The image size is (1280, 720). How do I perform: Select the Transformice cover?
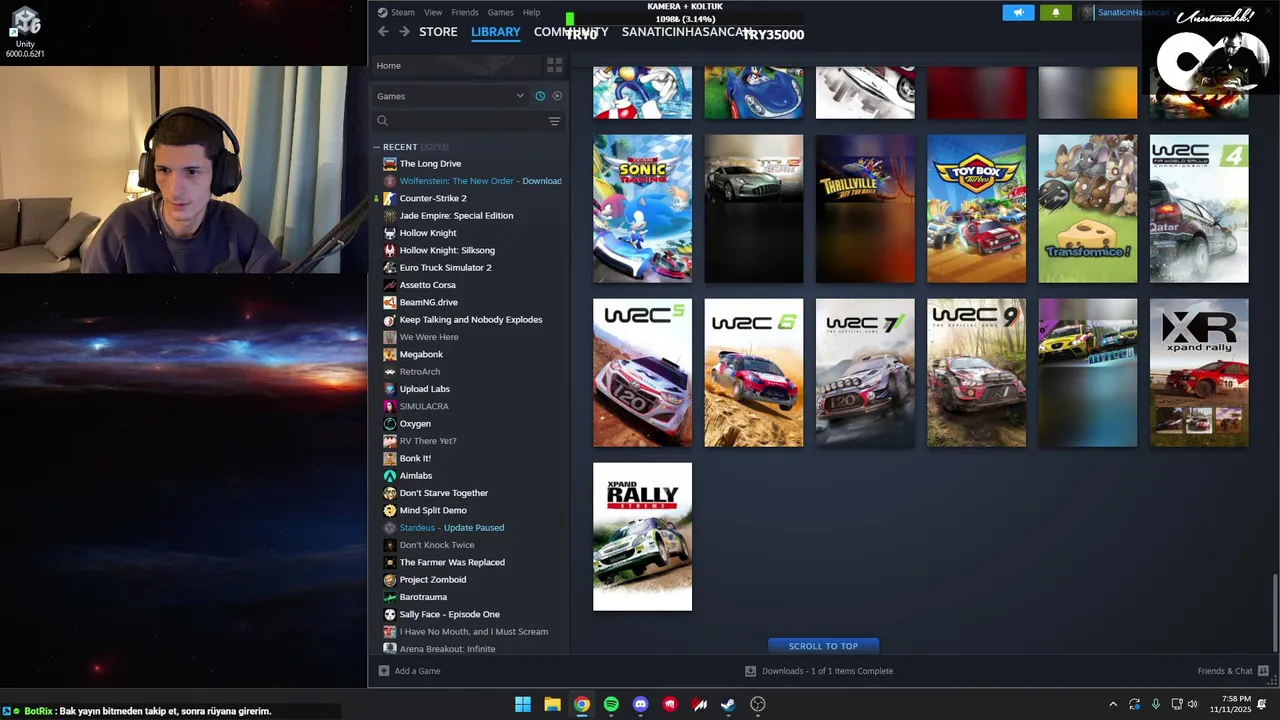coord(1087,209)
